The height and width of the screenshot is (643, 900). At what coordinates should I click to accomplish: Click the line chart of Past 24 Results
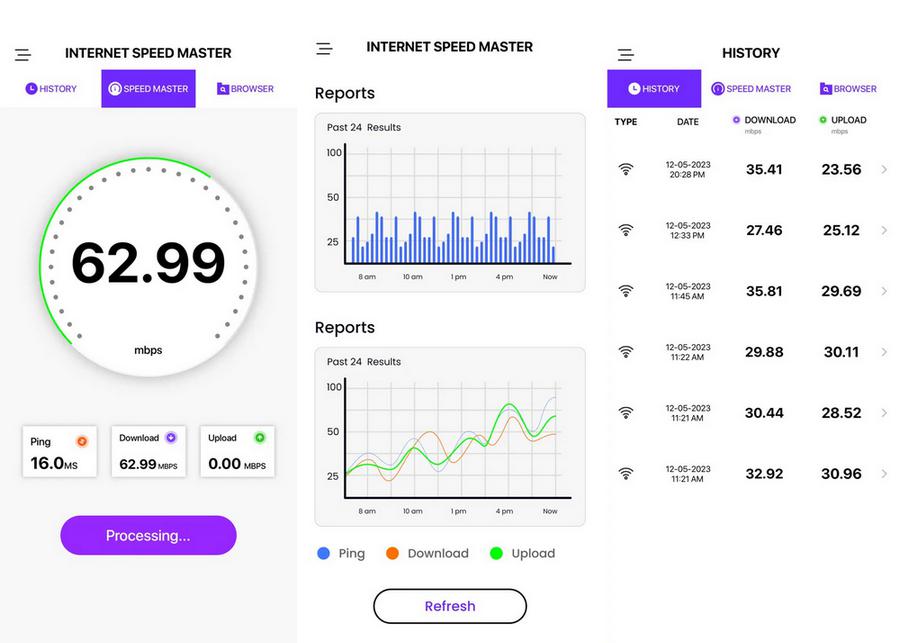point(450,437)
